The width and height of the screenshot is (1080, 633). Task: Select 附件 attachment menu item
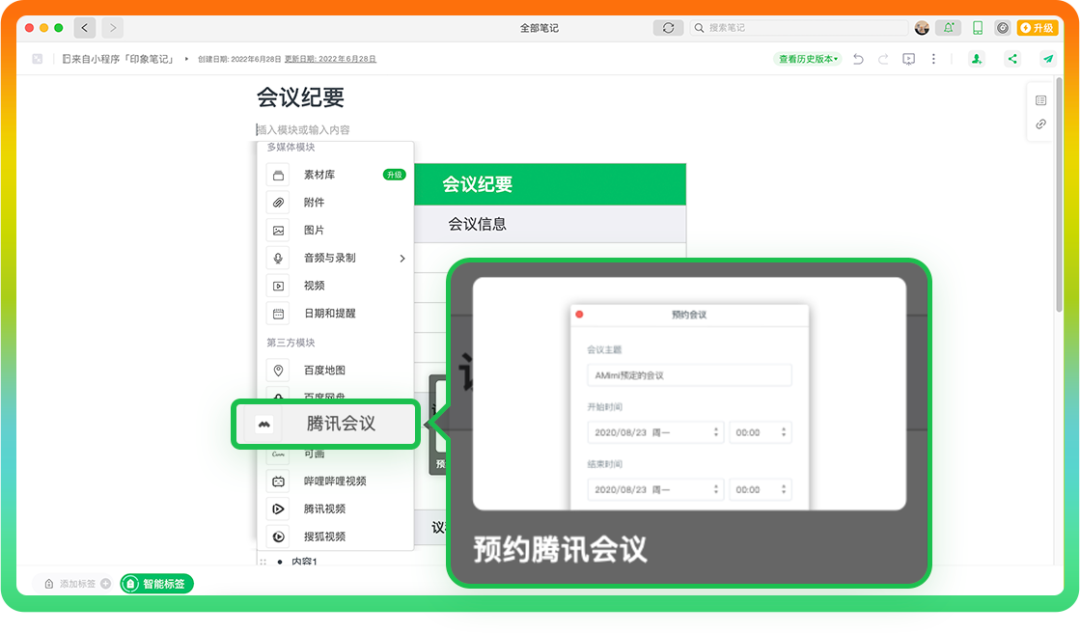[335, 203]
